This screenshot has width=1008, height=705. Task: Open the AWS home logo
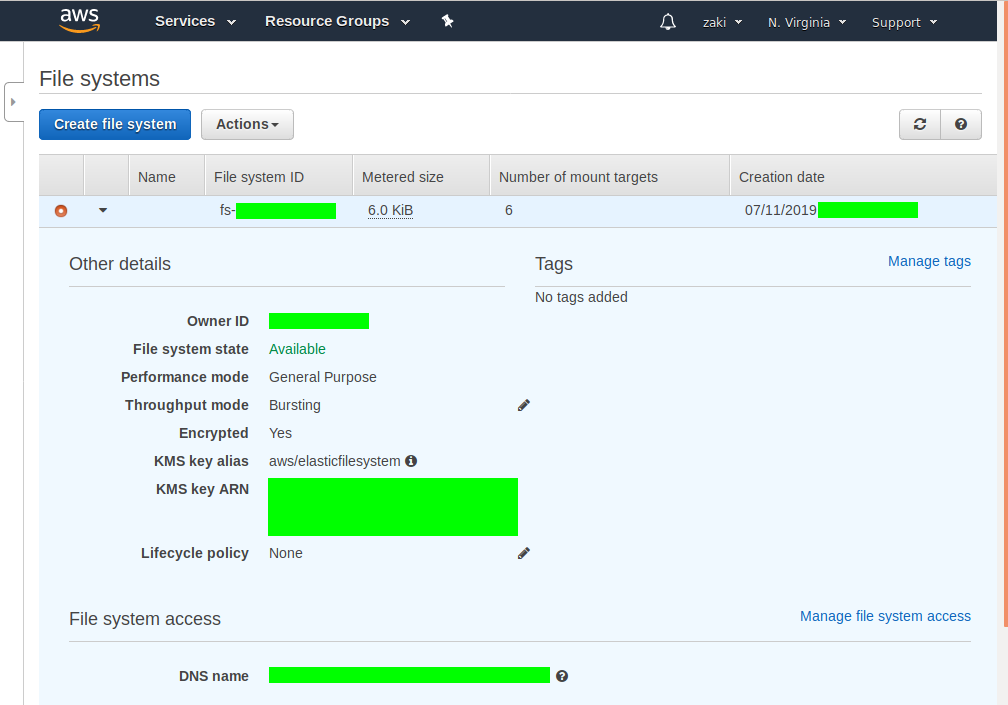point(80,21)
